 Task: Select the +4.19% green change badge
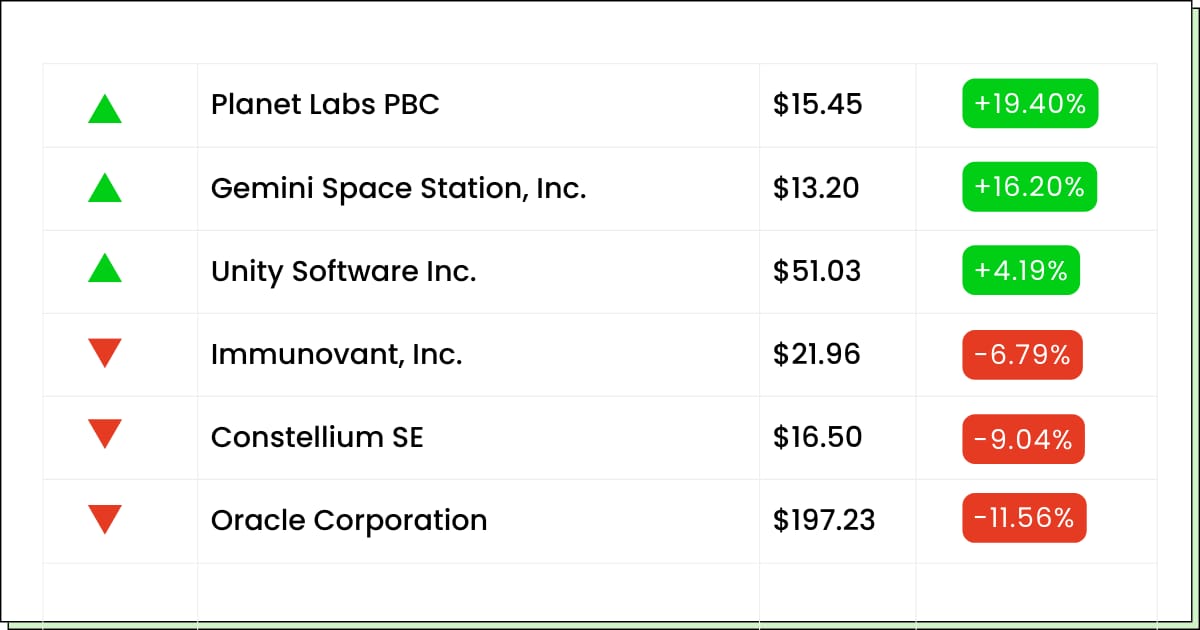point(1021,270)
